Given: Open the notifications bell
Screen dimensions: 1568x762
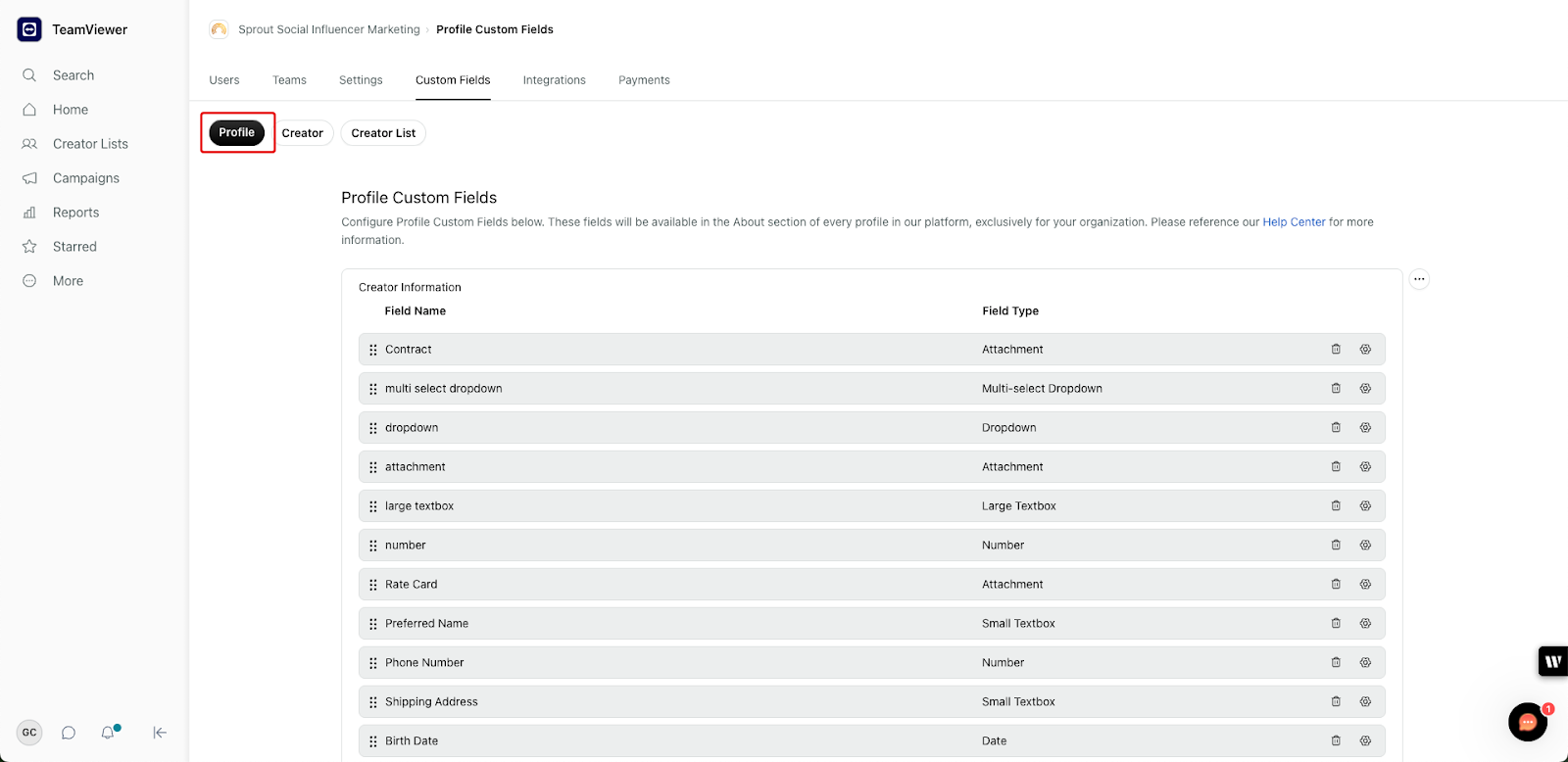Looking at the screenshot, I should click(108, 733).
